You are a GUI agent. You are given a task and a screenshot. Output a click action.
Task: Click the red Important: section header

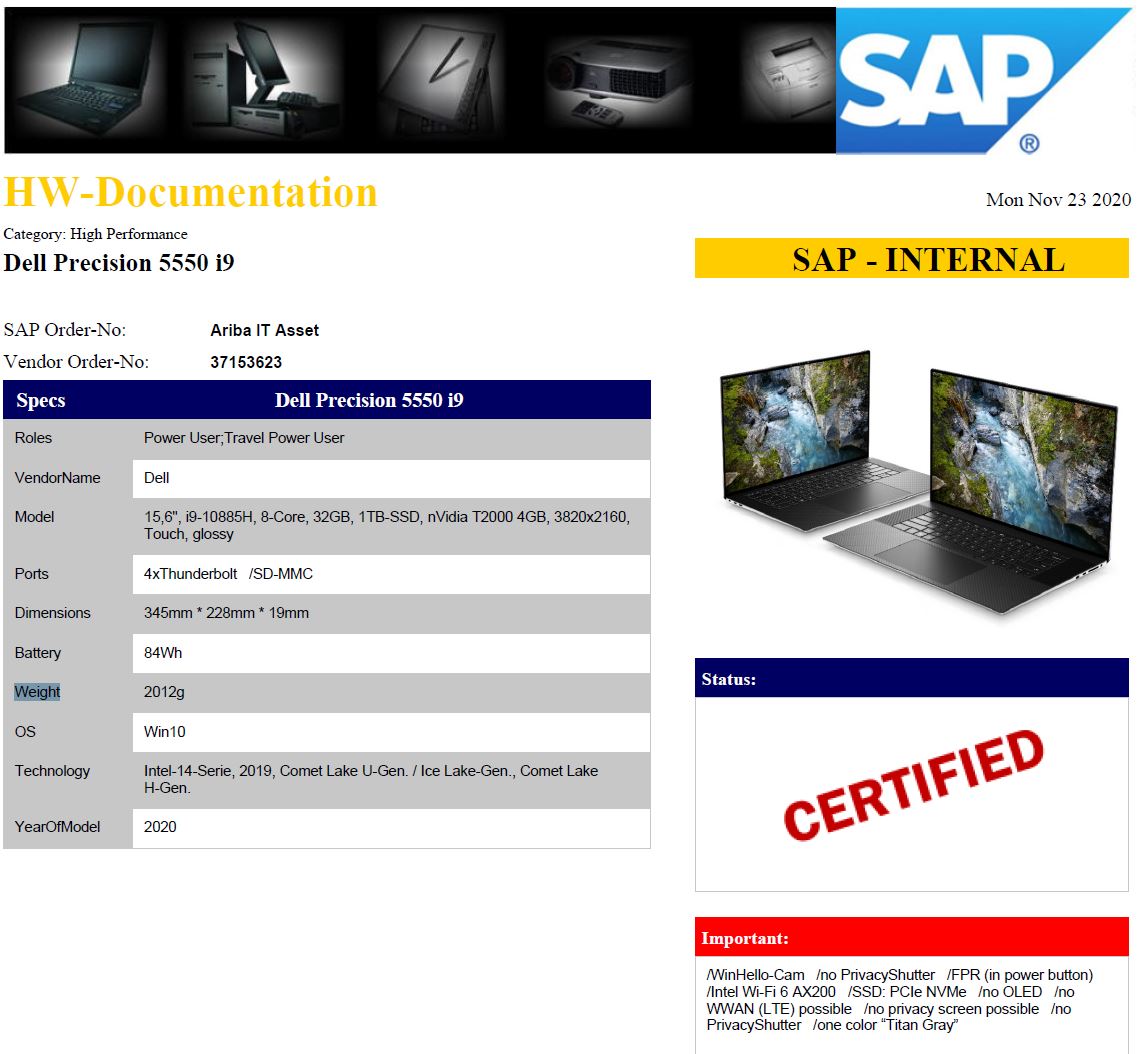tap(911, 937)
